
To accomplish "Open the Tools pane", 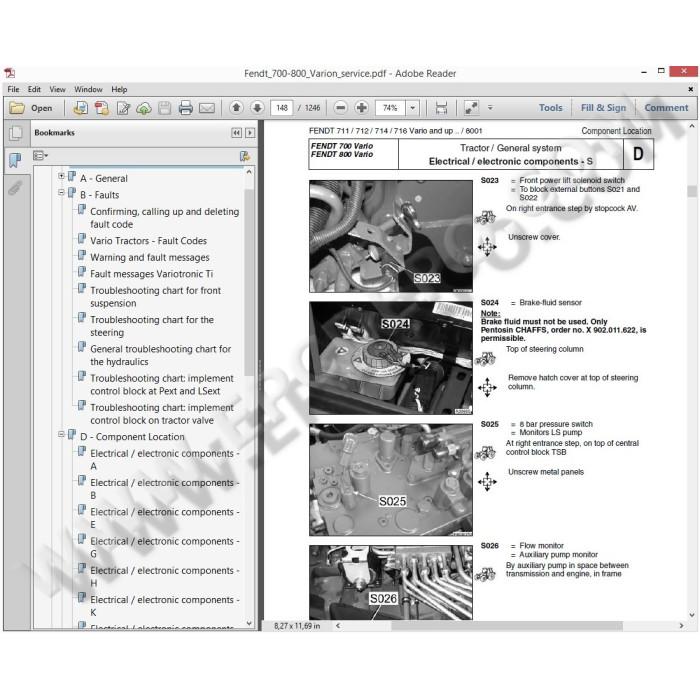I will coord(550,108).
